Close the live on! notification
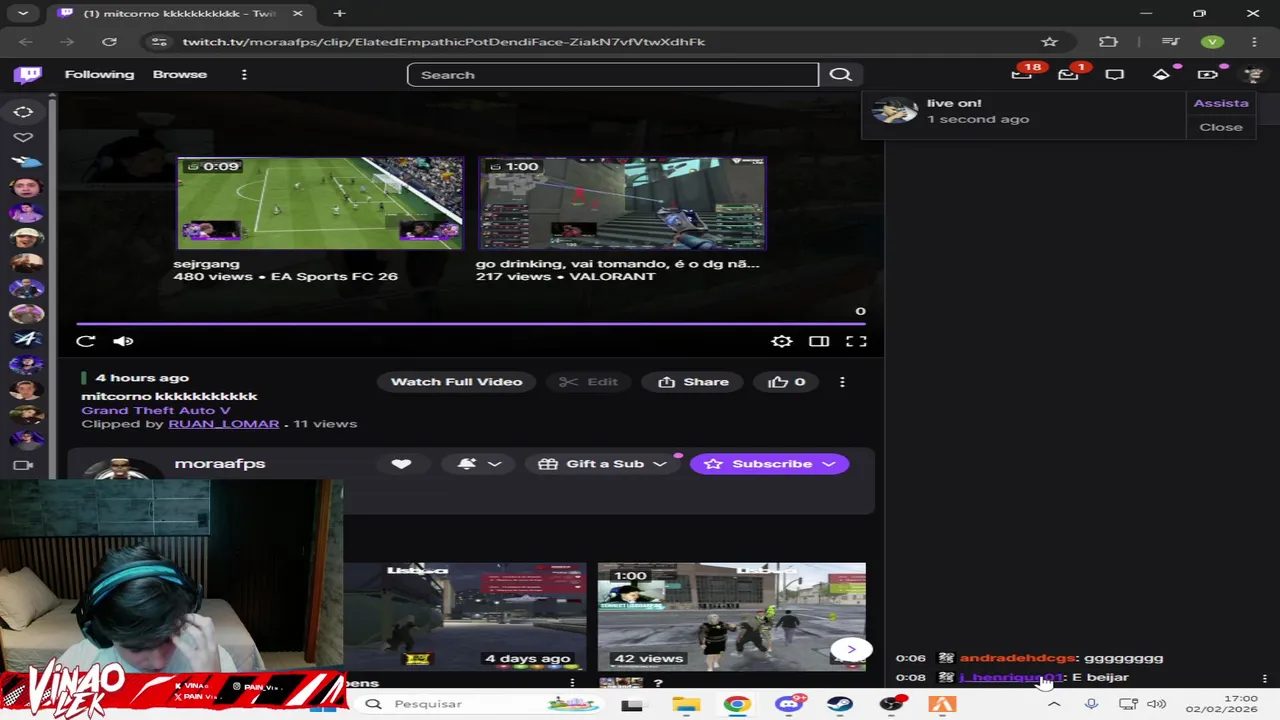 click(1221, 127)
